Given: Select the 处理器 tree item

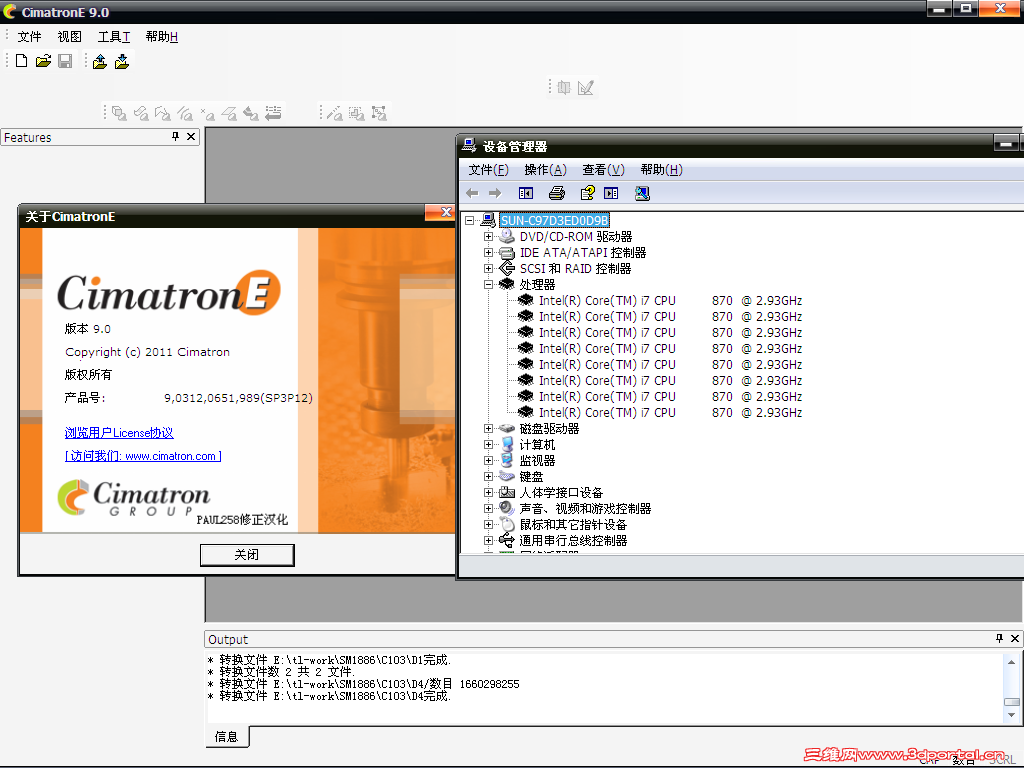Looking at the screenshot, I should (537, 284).
